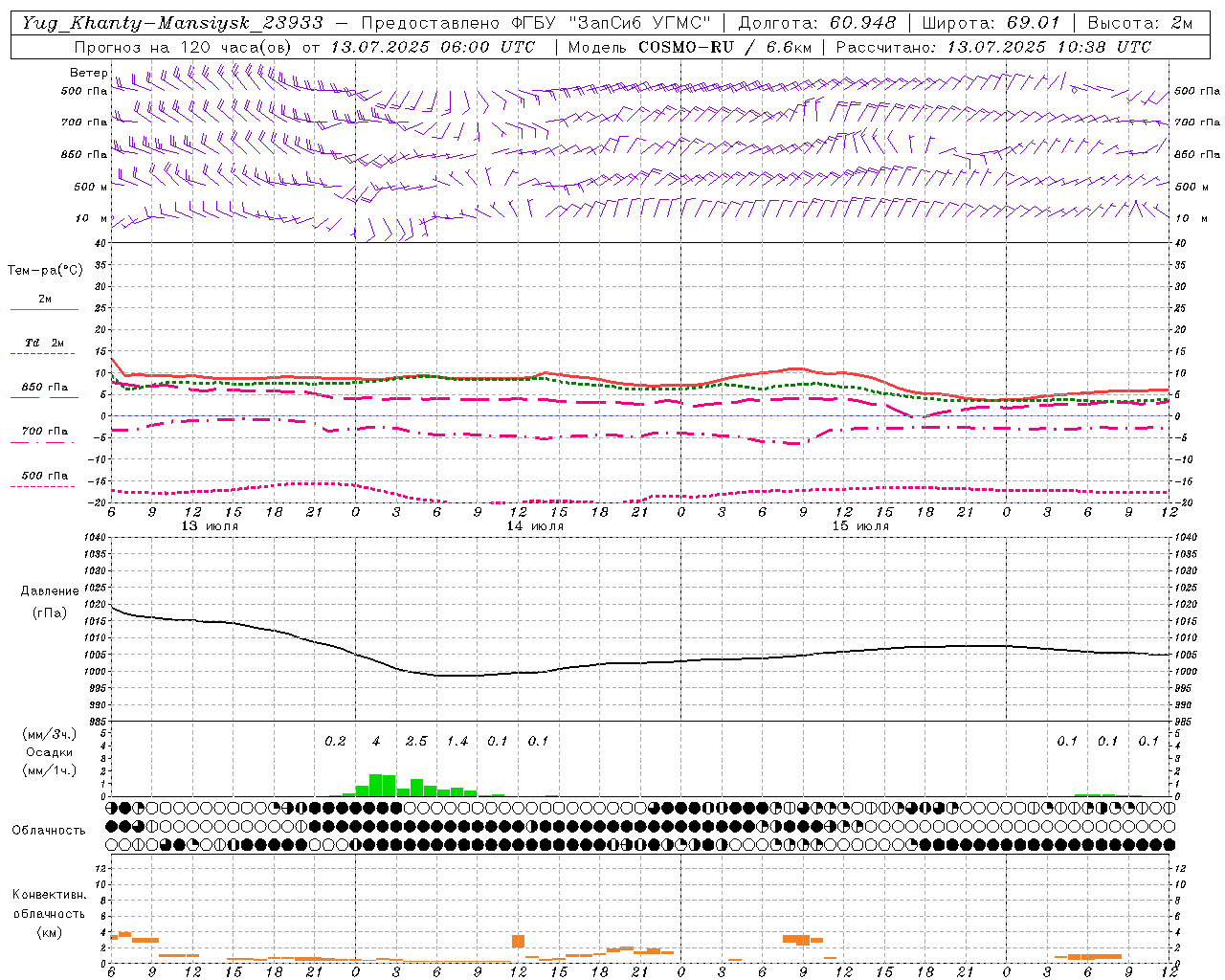The image size is (1225, 980).
Task: Click the 2.5 precipitation total
Action: click(x=416, y=742)
